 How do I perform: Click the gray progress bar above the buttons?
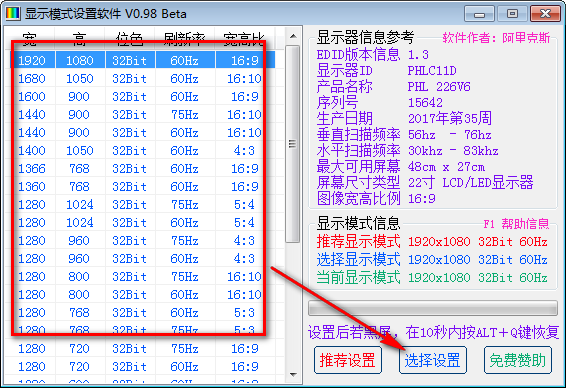[432, 308]
